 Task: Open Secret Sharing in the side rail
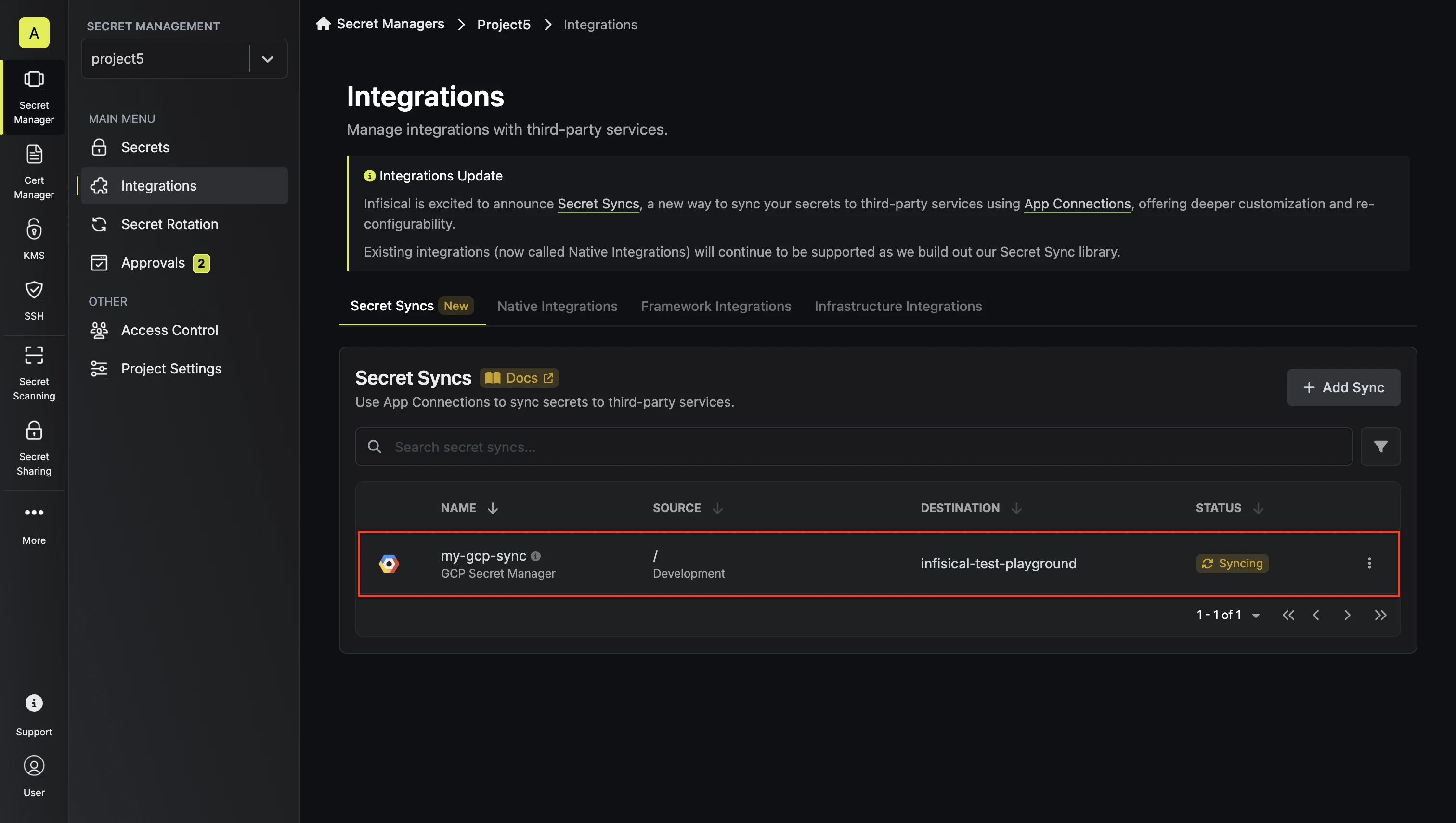pos(34,448)
